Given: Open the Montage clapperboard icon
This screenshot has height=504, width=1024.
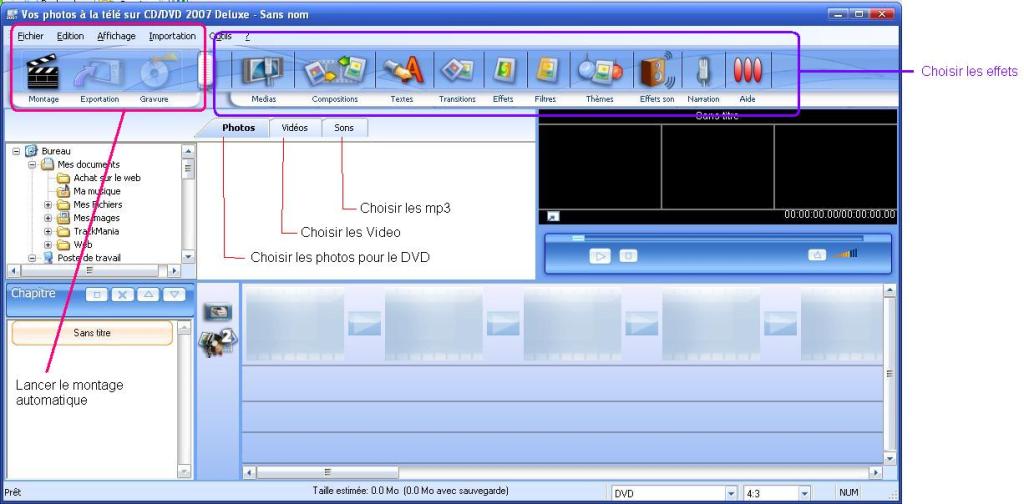Looking at the screenshot, I should 43,72.
